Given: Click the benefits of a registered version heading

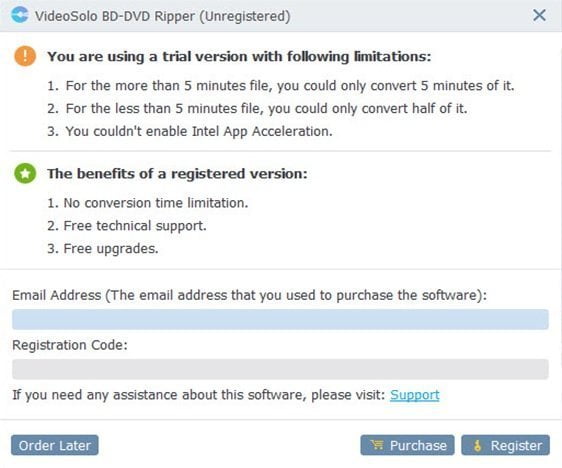Looking at the screenshot, I should pyautogui.click(x=177, y=174).
